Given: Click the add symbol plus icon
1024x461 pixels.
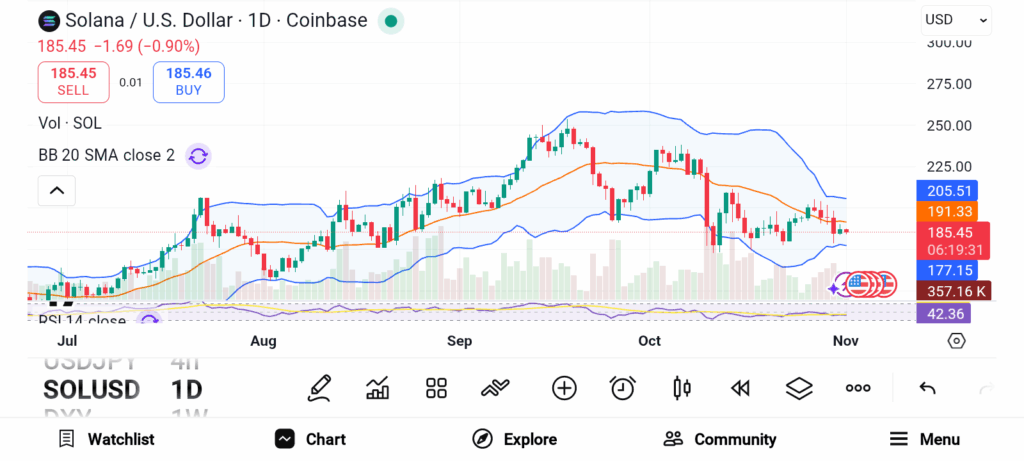Looking at the screenshot, I should click(564, 388).
